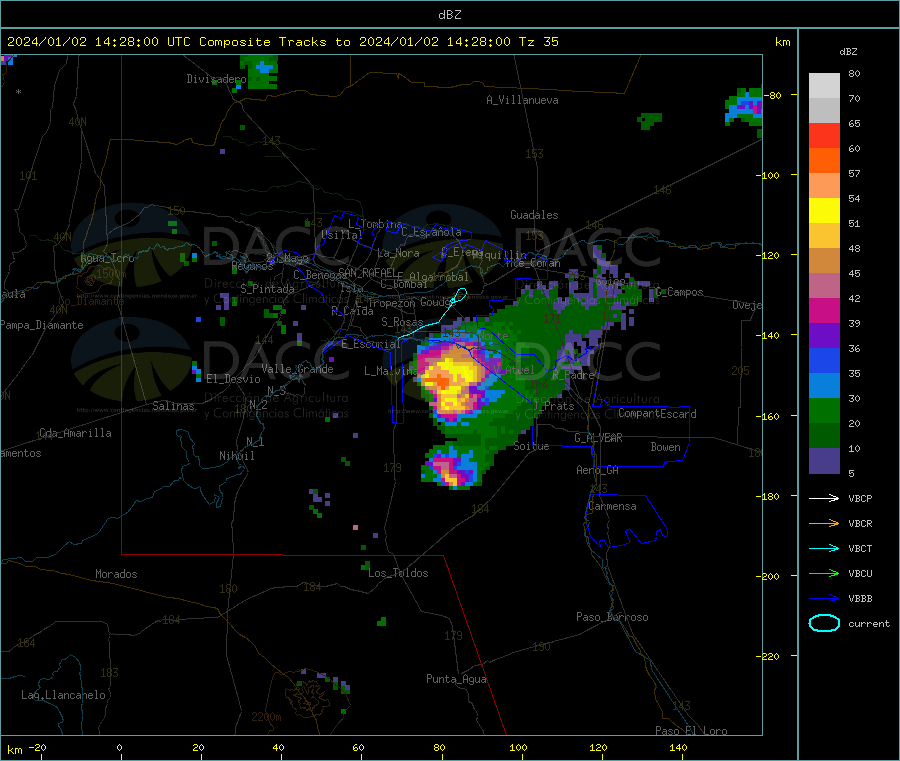The image size is (900, 761).
Task: Click the S_Rosas label
Action: (402, 322)
